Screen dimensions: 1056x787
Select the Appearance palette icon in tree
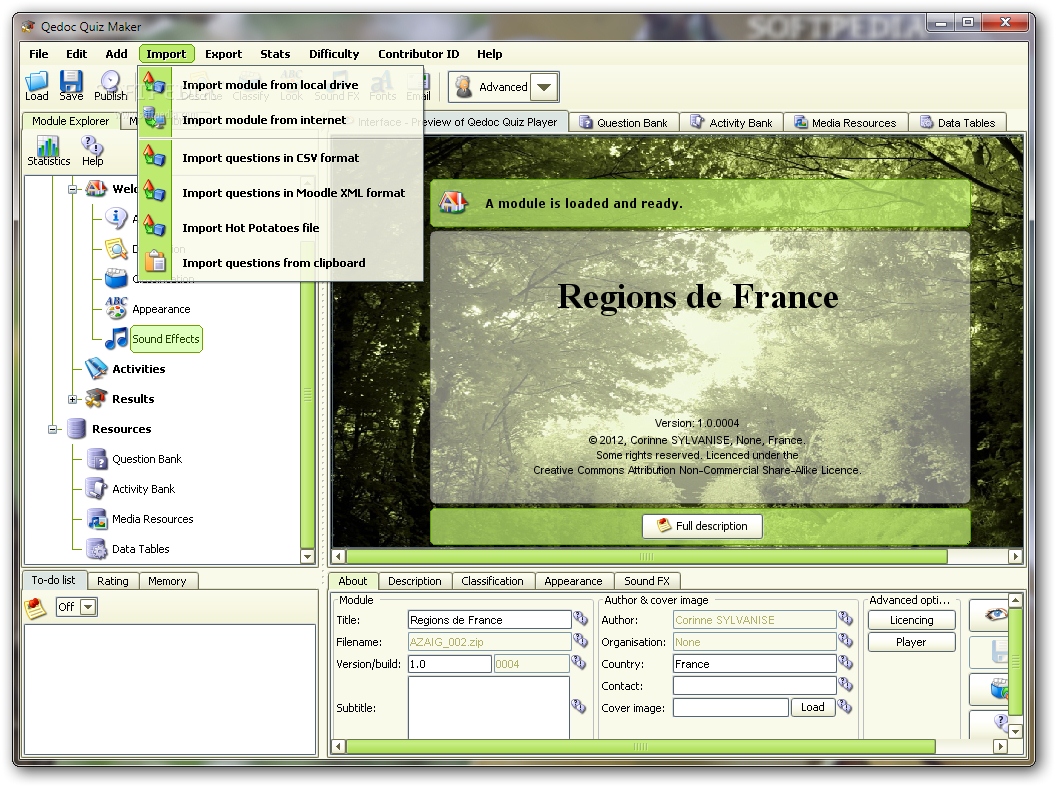[116, 308]
